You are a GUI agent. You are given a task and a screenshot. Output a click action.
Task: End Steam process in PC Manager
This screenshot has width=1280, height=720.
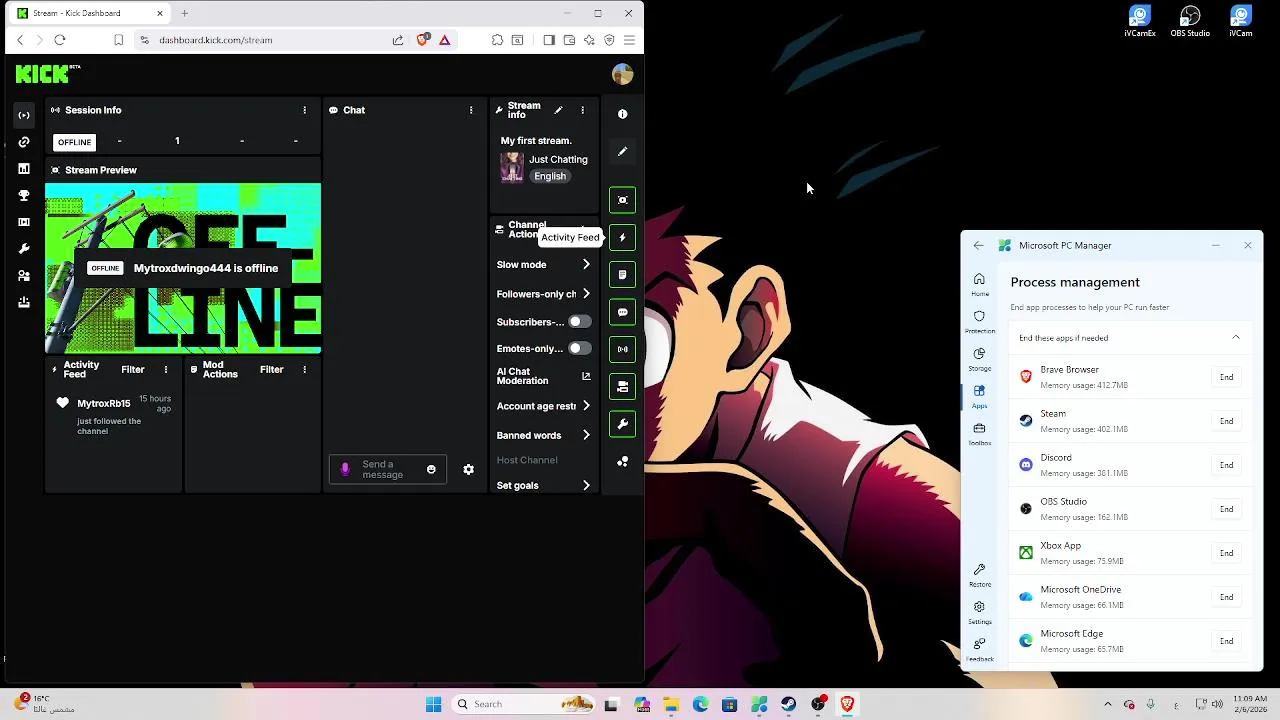pos(1226,421)
